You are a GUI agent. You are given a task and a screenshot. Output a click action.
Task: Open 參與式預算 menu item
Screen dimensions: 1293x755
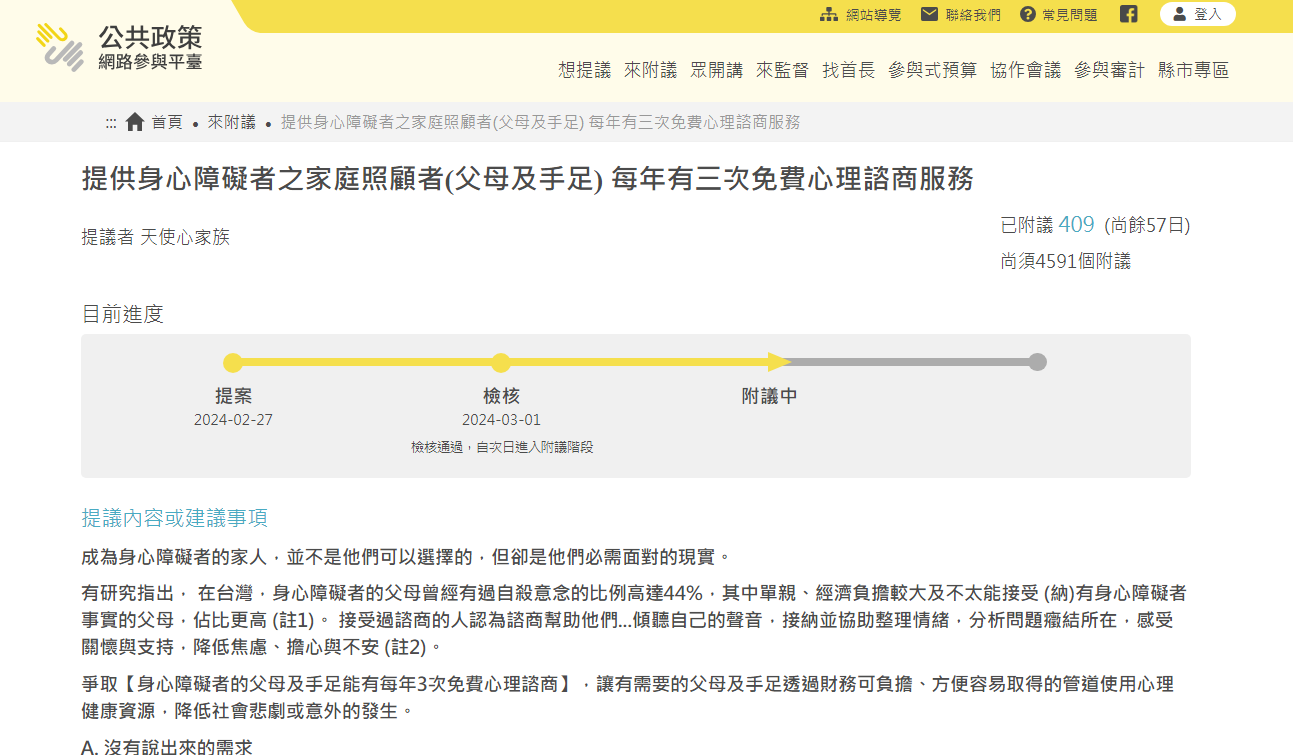pyautogui.click(x=932, y=70)
